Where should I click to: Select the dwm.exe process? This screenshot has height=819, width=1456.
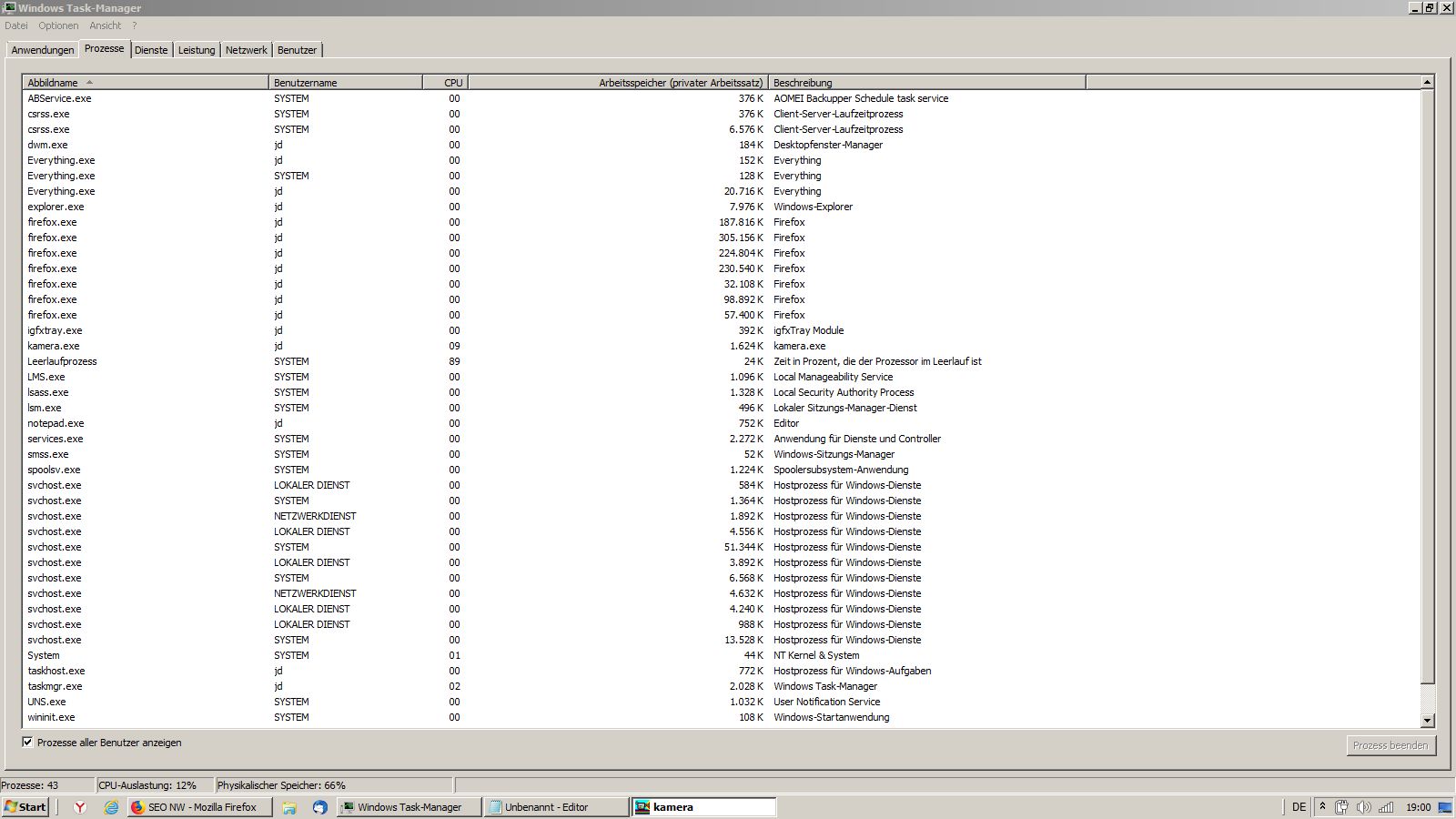[722, 145]
